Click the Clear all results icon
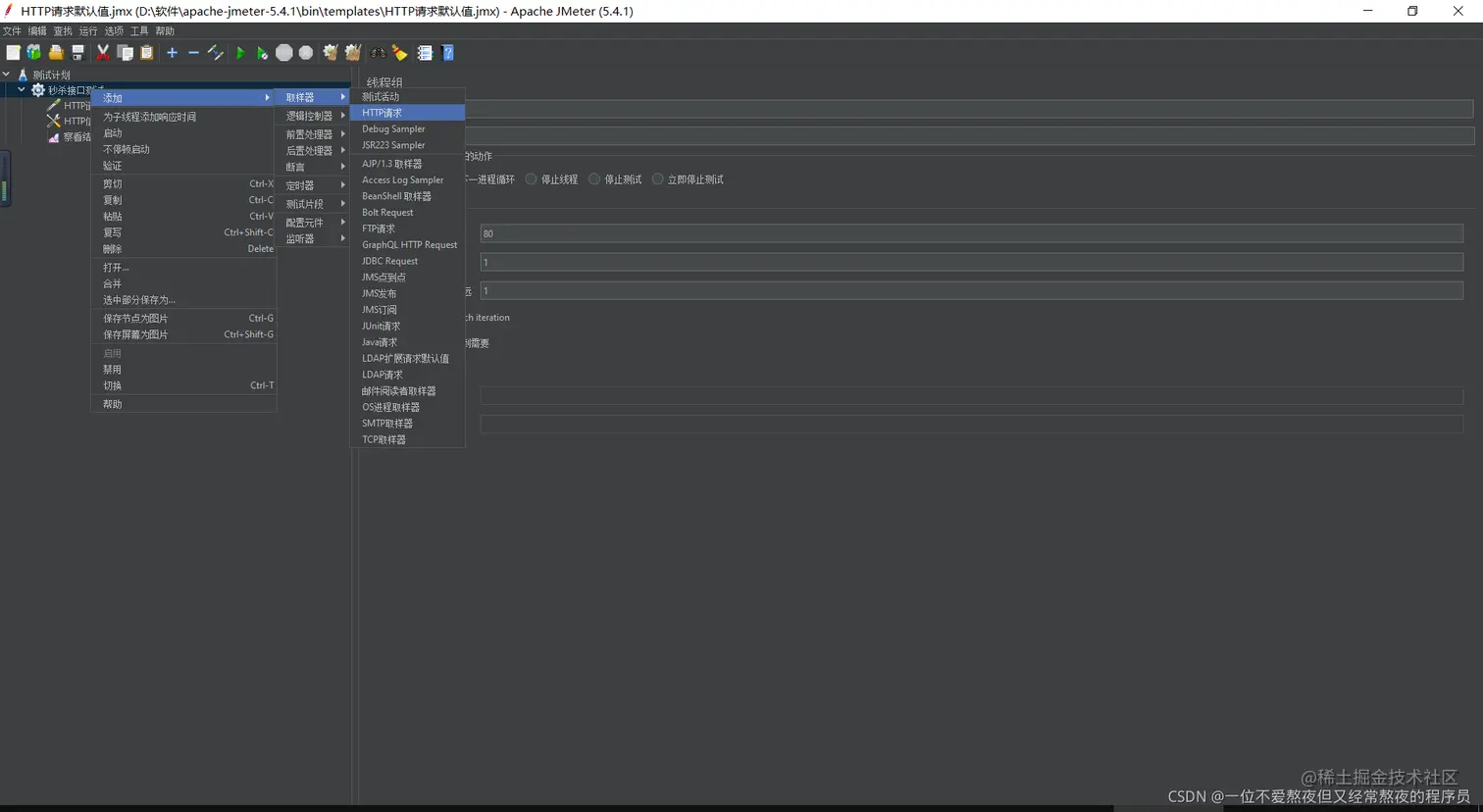This screenshot has height=812, width=1483. click(353, 53)
